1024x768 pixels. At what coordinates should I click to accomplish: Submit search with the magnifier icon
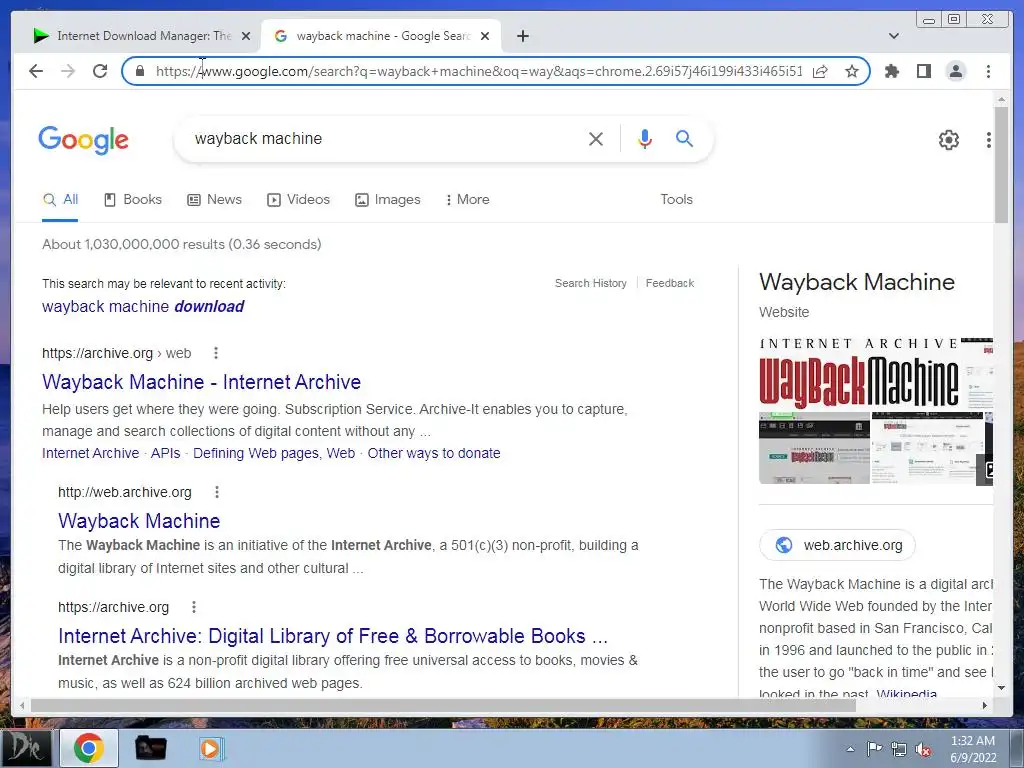point(684,138)
